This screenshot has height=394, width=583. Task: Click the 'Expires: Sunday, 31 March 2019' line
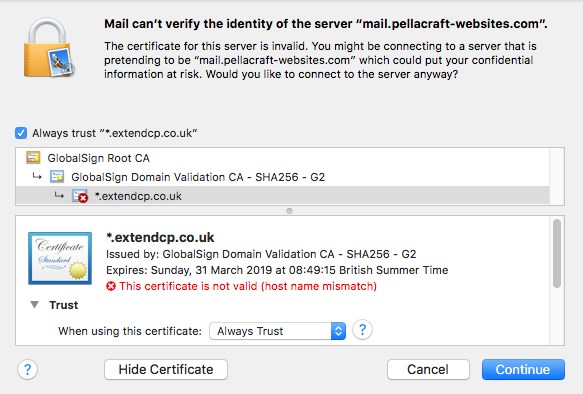[277, 270]
